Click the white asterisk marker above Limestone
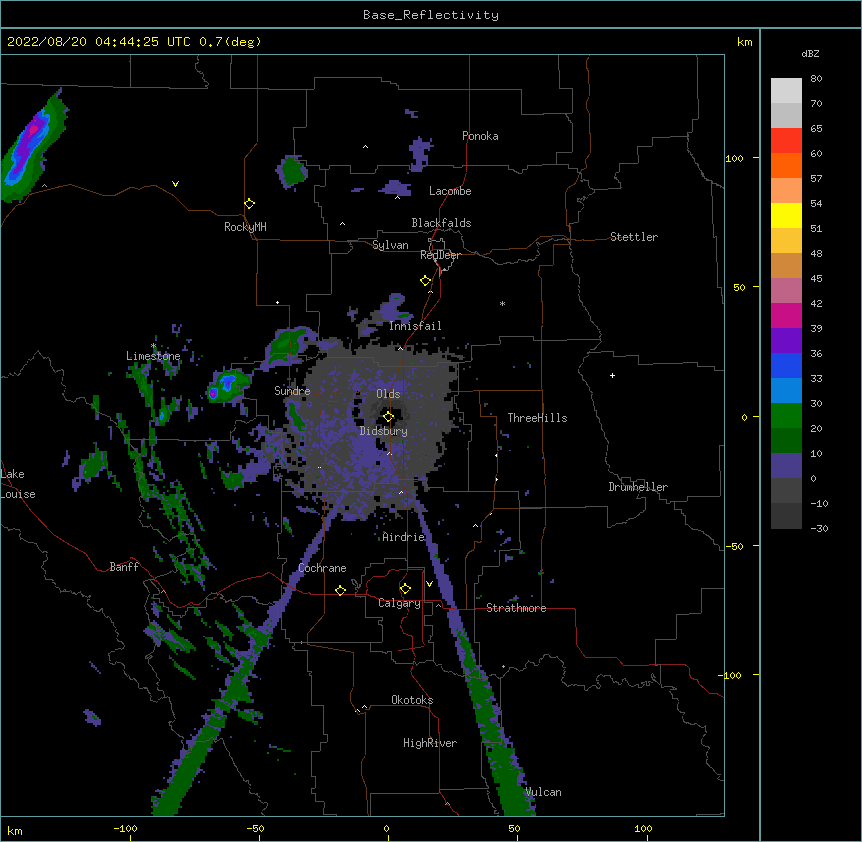Viewport: 862px width, 842px height. point(153,346)
